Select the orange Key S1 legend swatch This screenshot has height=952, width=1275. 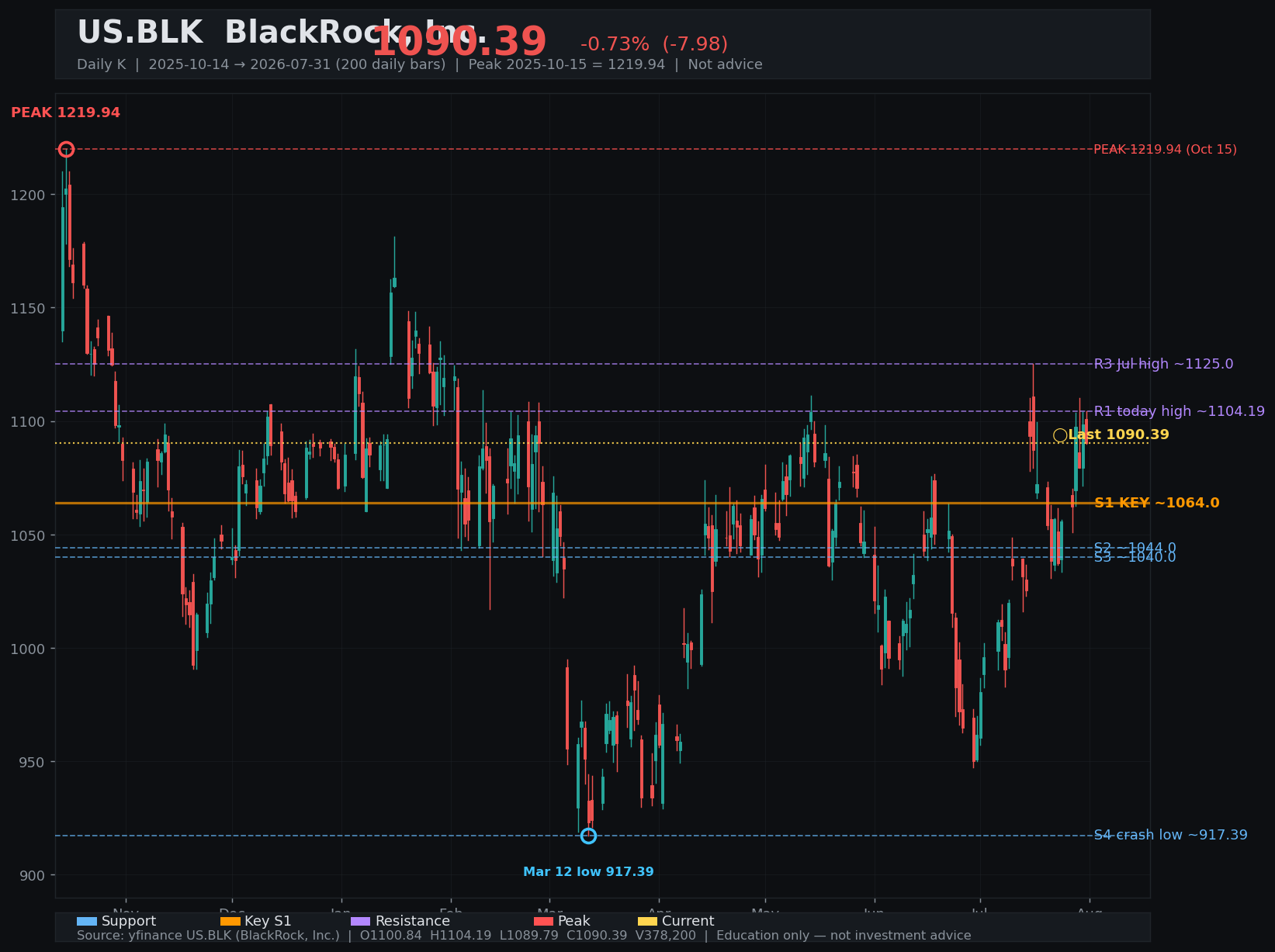(230, 921)
